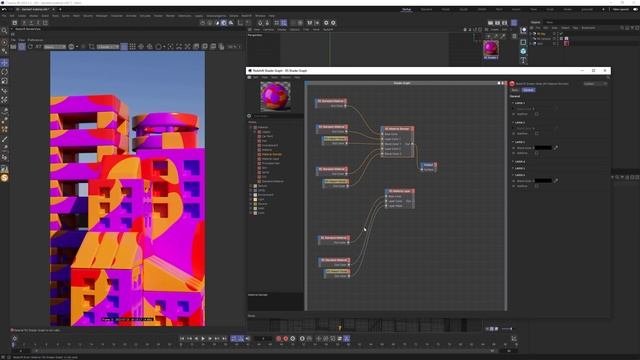
Task: Click the refresh icon in Redshift RenderView
Action: pos(31,47)
